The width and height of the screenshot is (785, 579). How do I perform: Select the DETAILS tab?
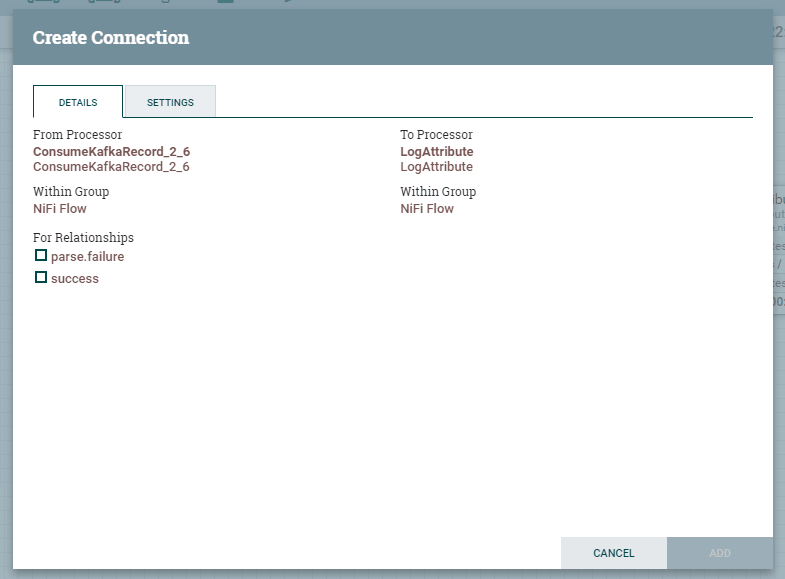(x=78, y=102)
